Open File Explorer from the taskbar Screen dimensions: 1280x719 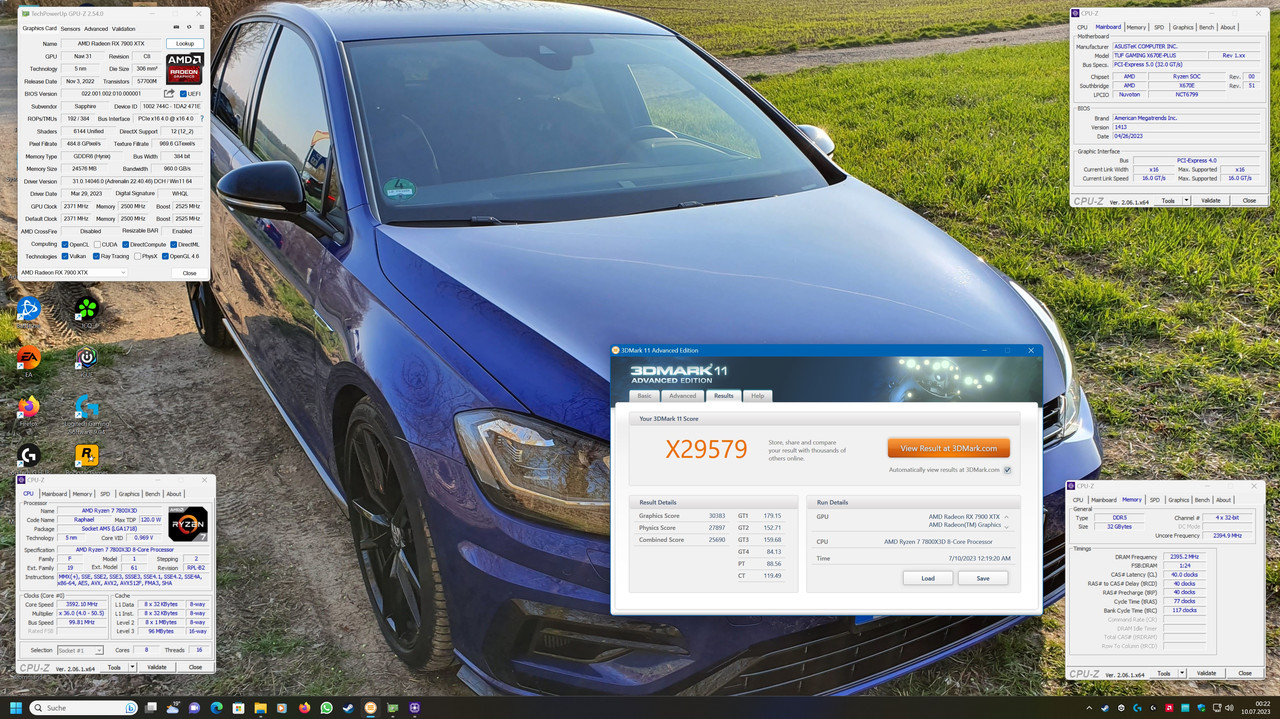pos(260,708)
